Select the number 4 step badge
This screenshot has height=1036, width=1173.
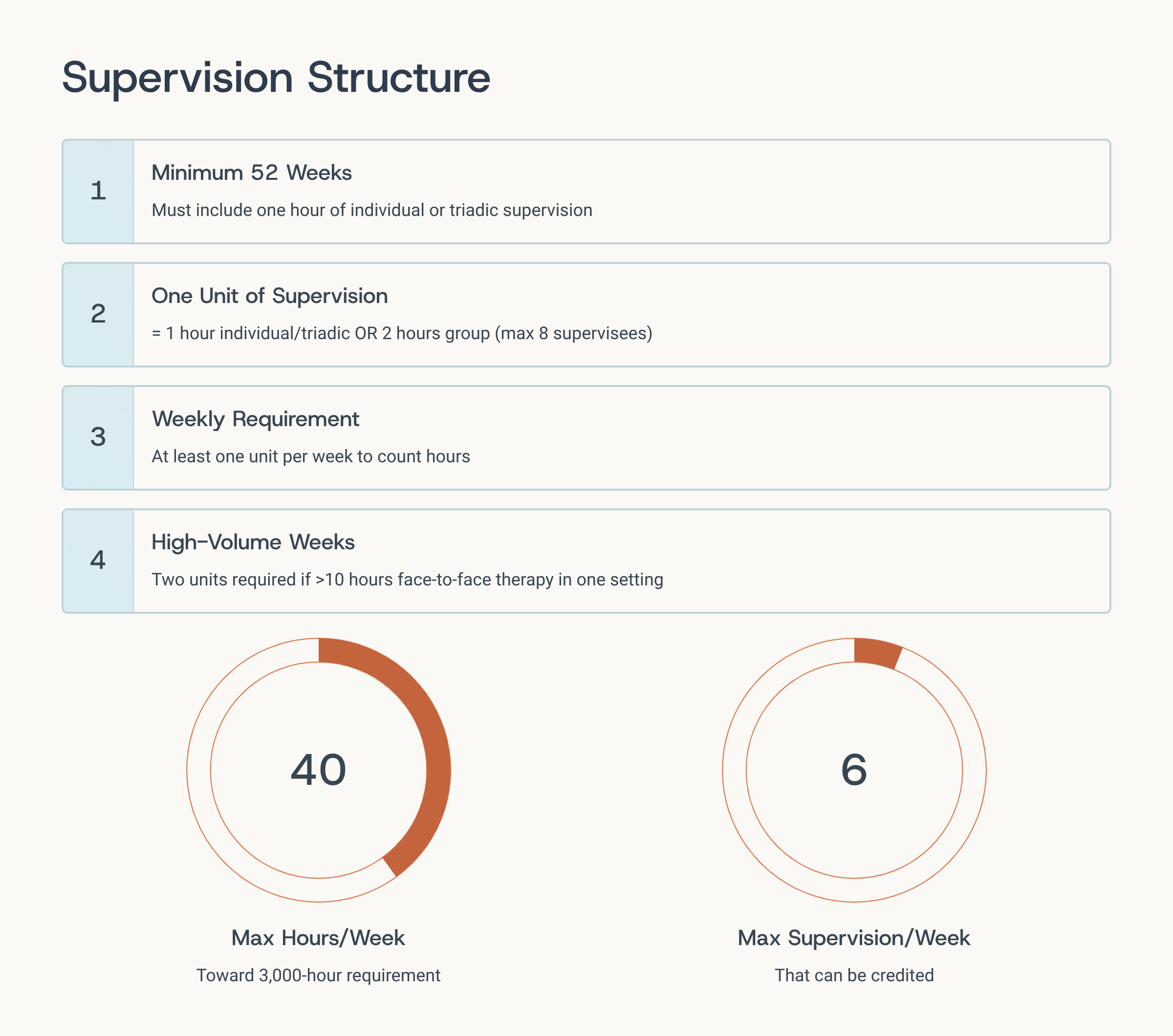[98, 561]
